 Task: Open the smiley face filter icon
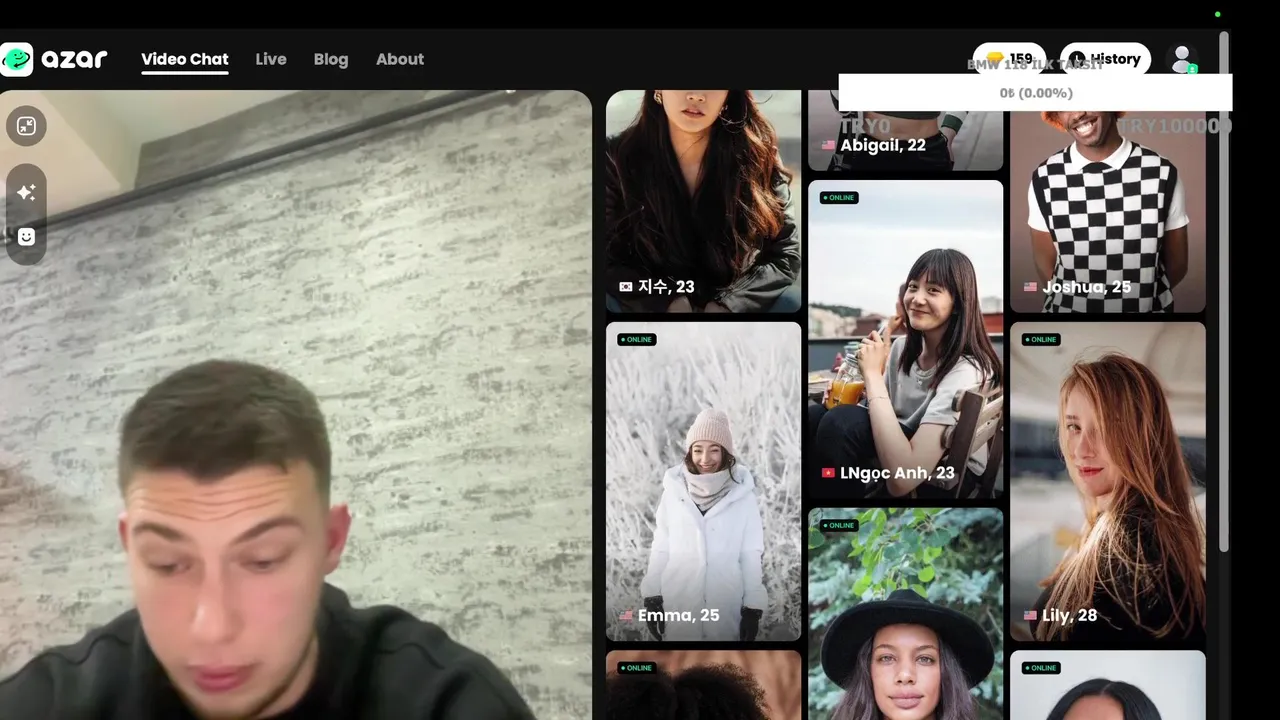coord(26,237)
